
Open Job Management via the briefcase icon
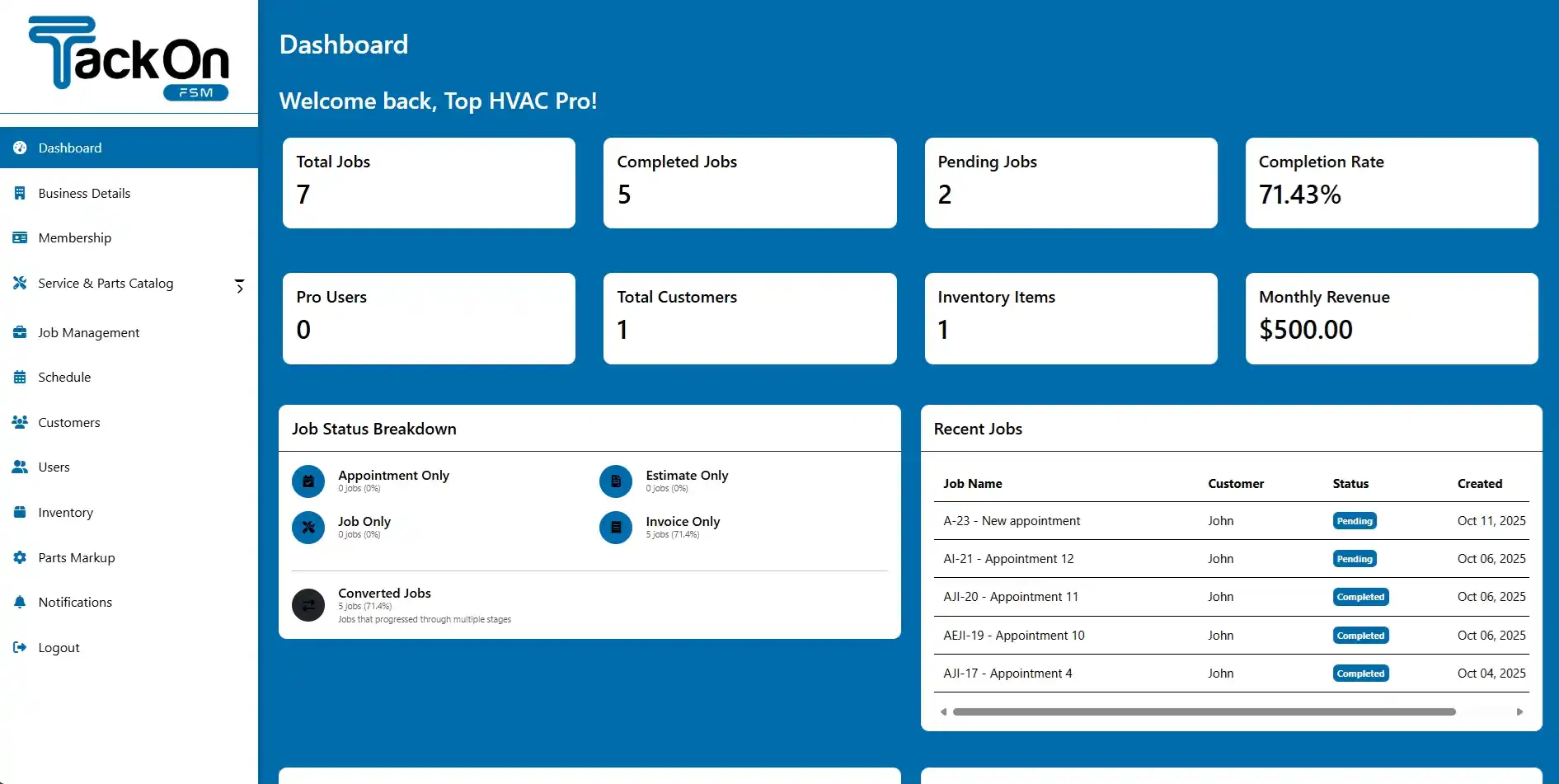point(20,332)
